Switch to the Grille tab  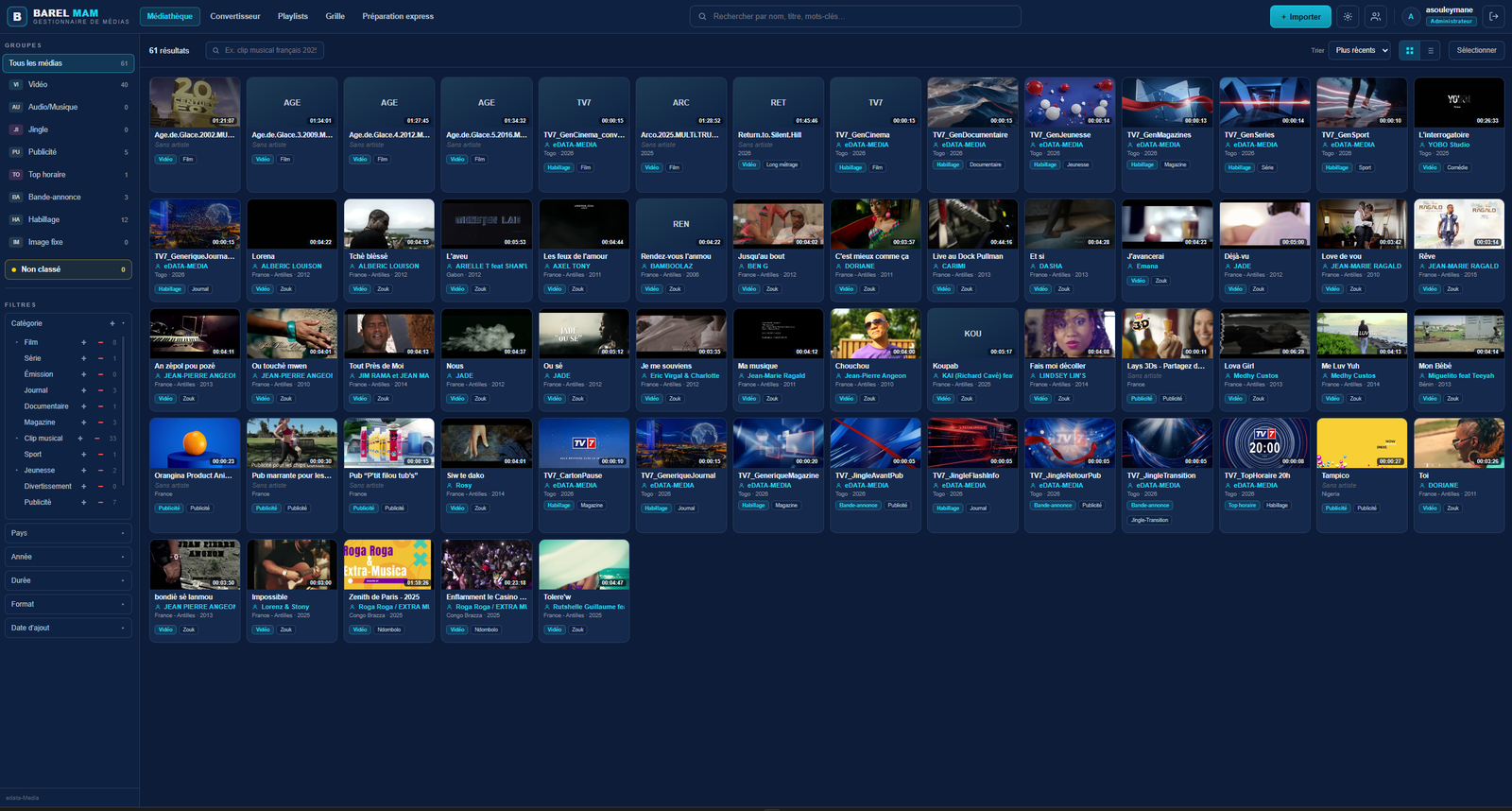click(335, 16)
